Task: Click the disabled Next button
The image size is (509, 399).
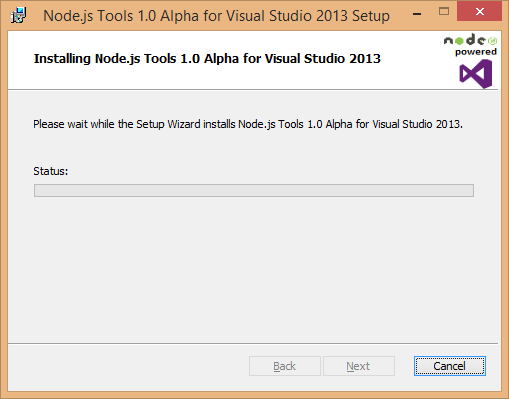Action: (359, 366)
